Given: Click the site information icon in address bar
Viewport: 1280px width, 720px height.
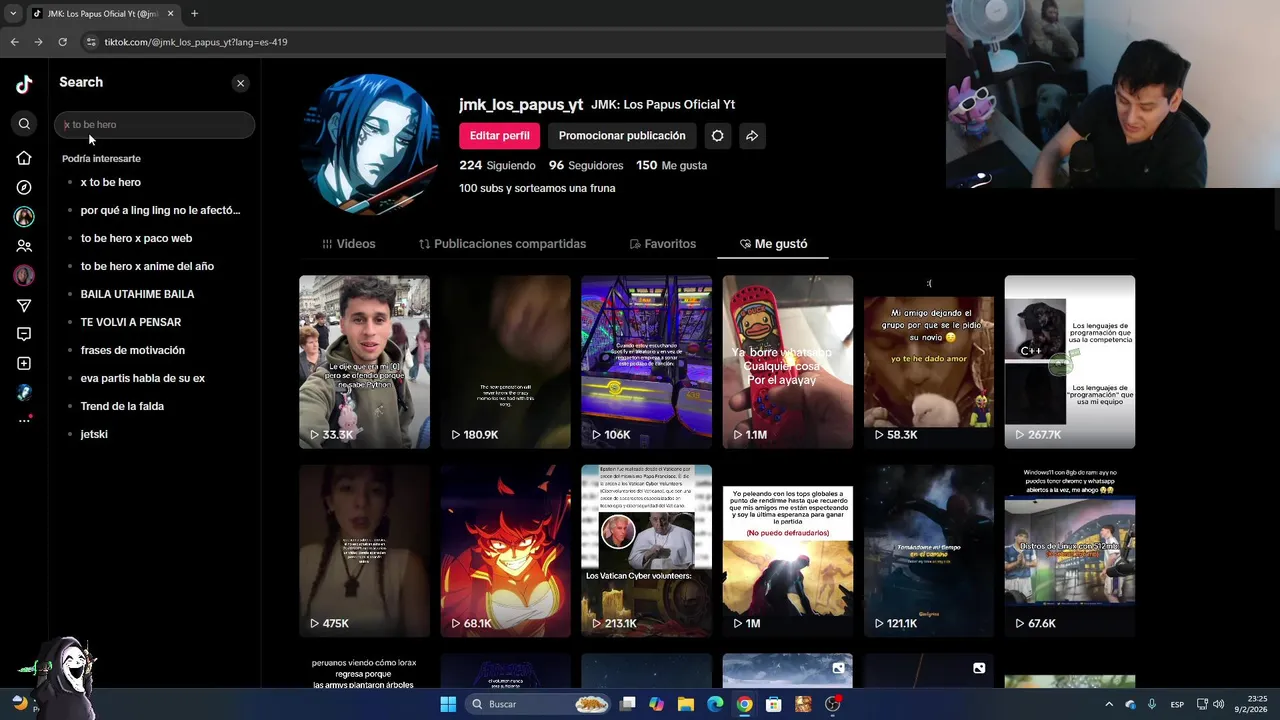Looking at the screenshot, I should (x=91, y=42).
